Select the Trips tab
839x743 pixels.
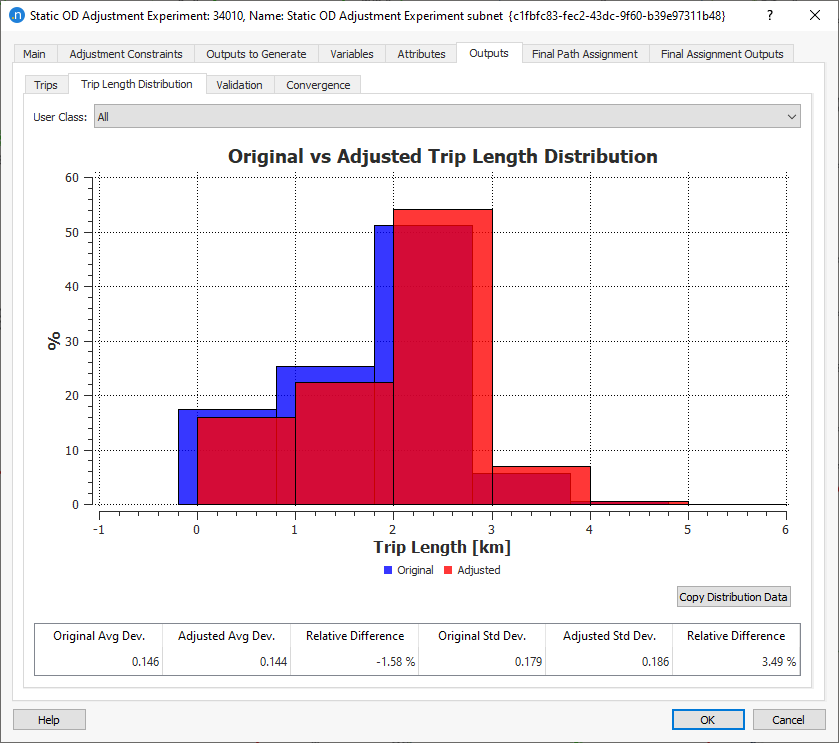45,85
